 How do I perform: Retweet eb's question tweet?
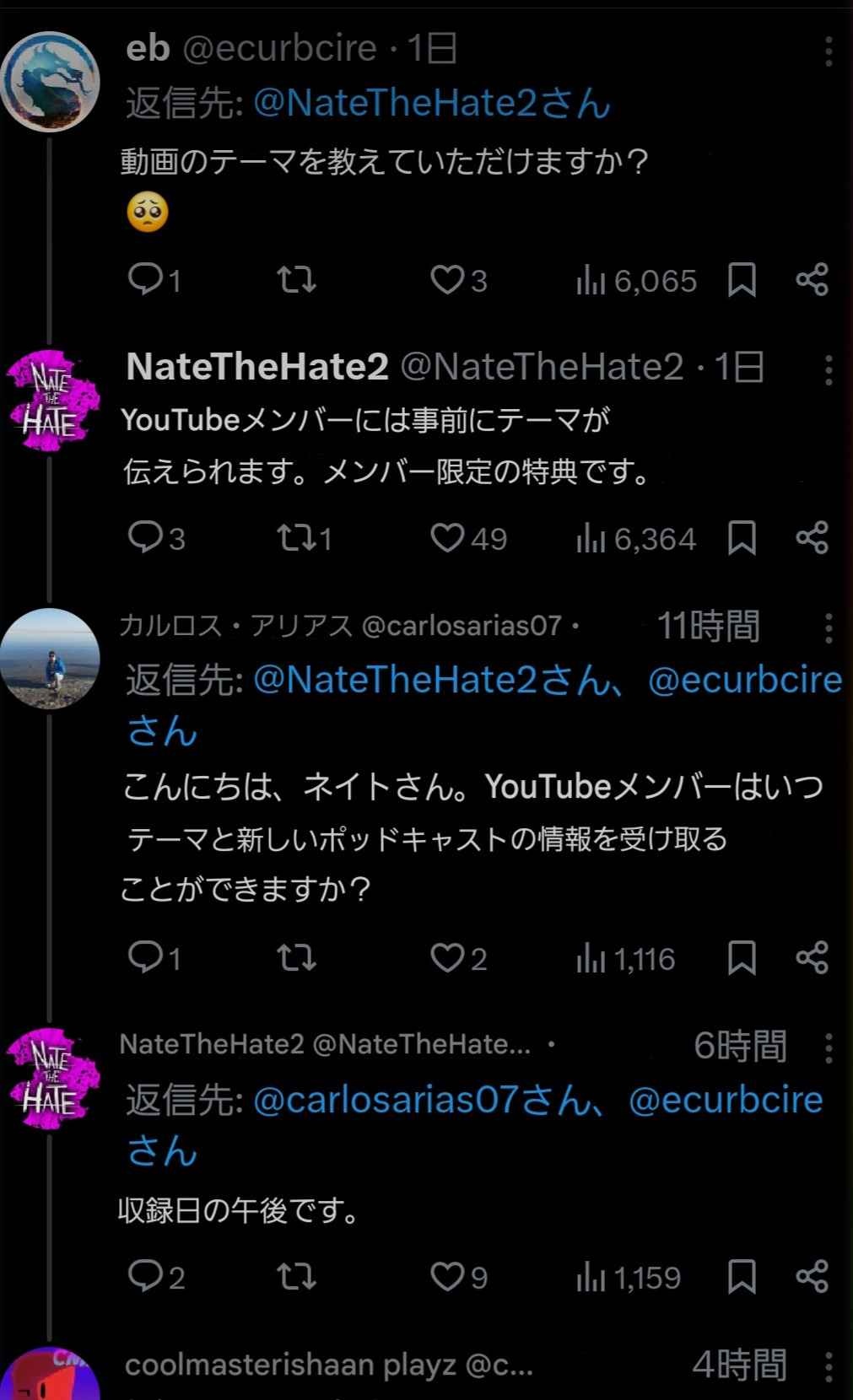[x=296, y=280]
